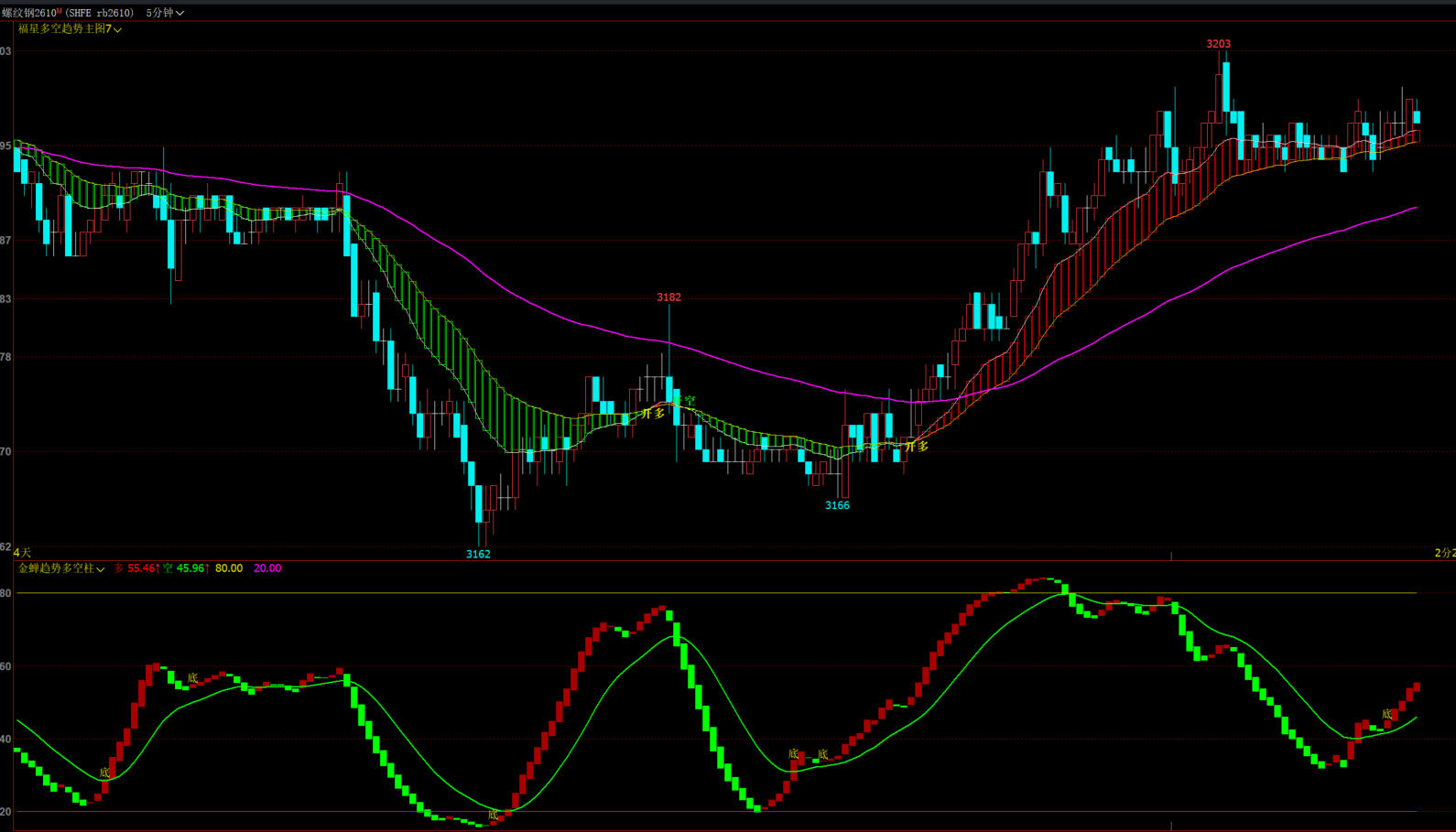1456x832 pixels.
Task: Expand the 福星多空趋势主图7 indicator menu
Action: (x=70, y=29)
